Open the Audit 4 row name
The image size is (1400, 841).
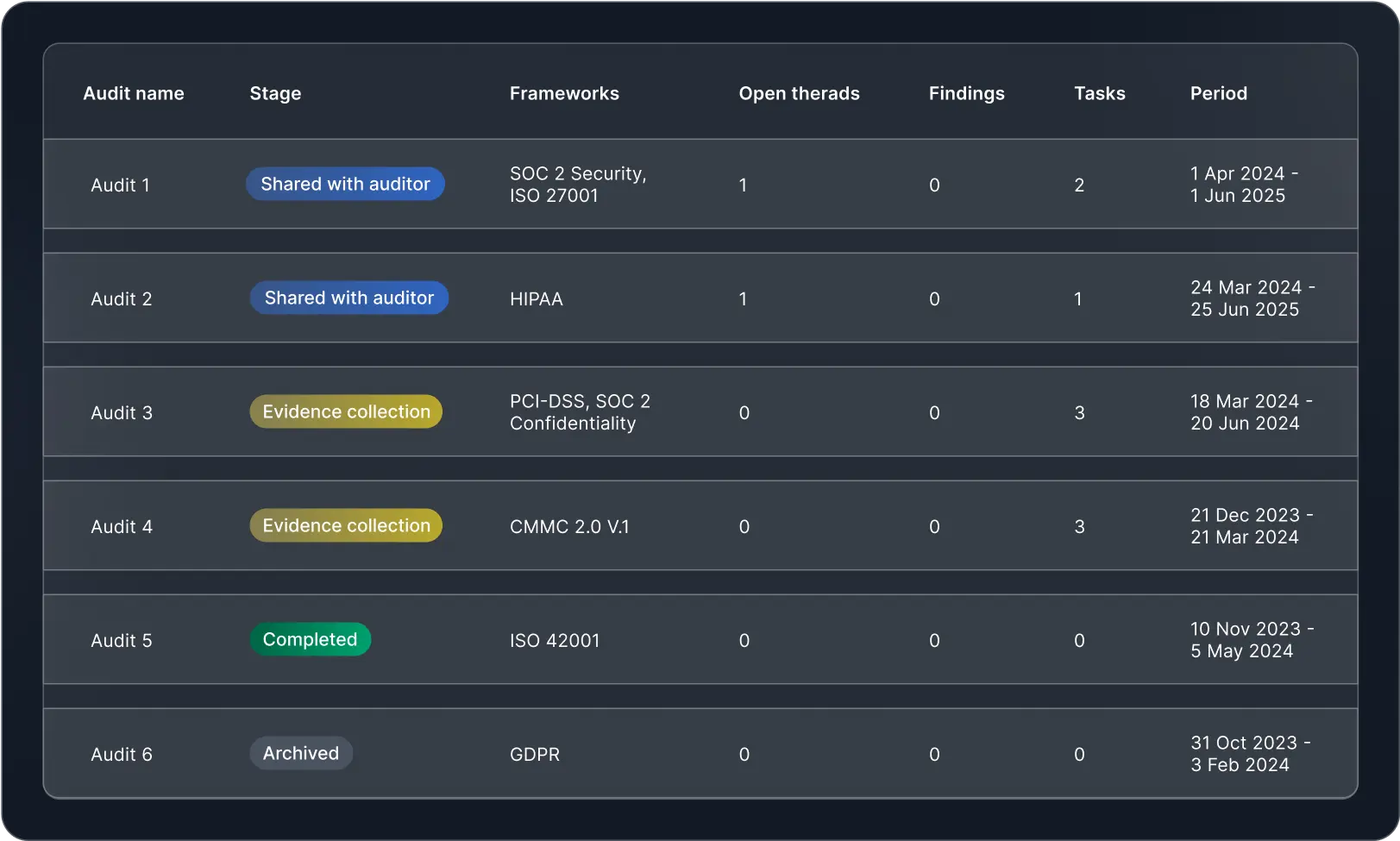tap(121, 526)
